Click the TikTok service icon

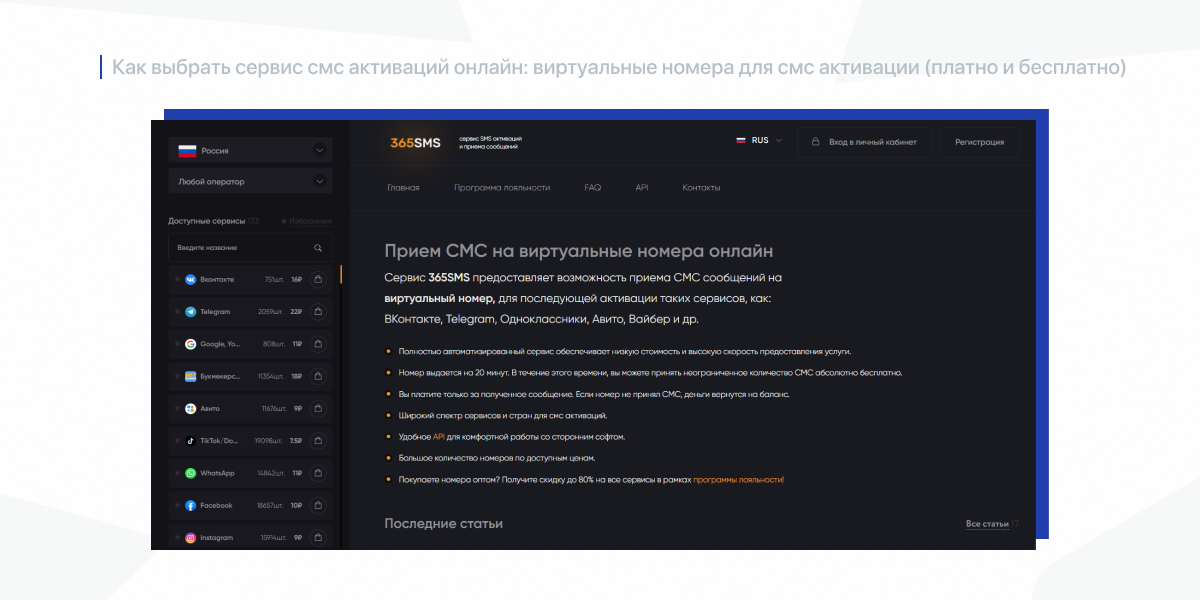(190, 441)
